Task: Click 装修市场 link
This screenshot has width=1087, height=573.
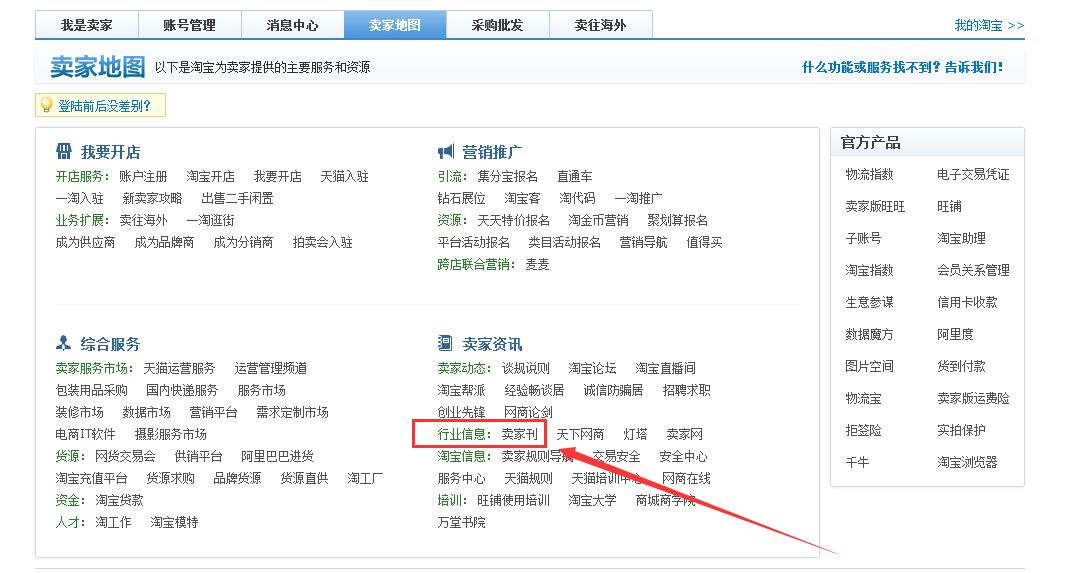Action: 79,413
